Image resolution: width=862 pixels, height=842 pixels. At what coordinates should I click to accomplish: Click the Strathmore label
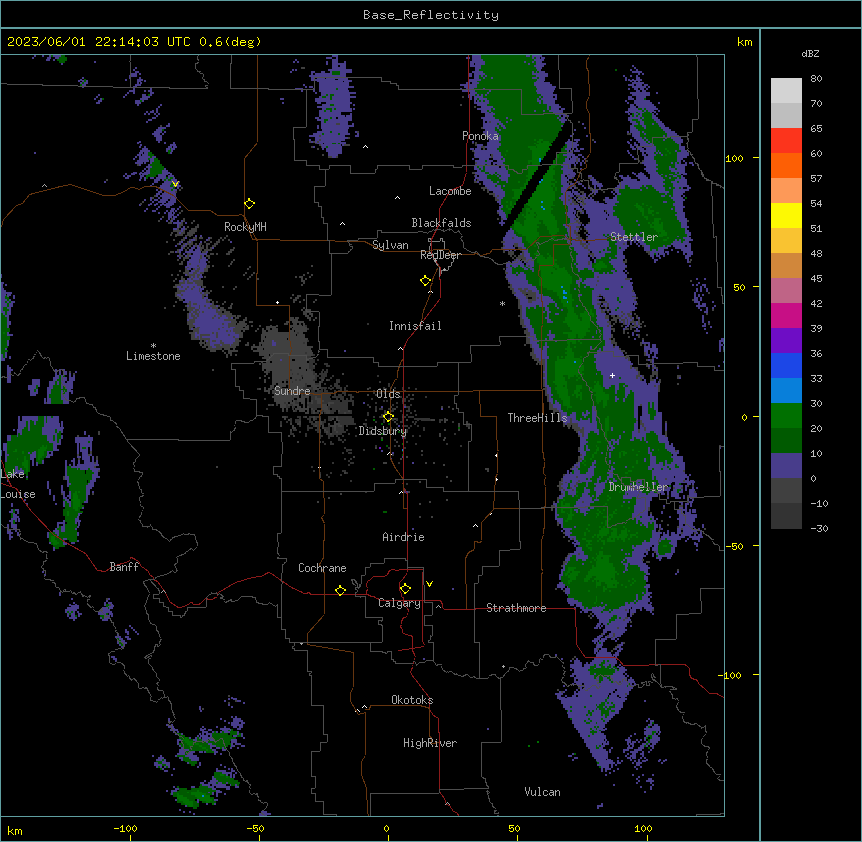click(x=516, y=608)
